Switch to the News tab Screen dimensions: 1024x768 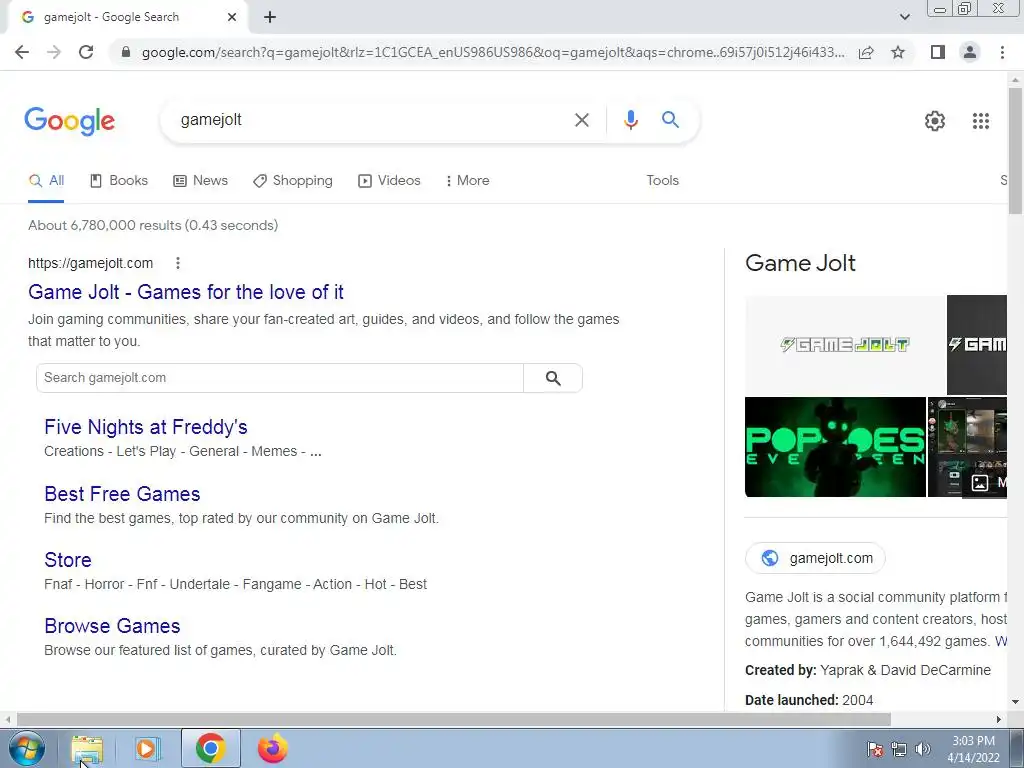coord(200,181)
